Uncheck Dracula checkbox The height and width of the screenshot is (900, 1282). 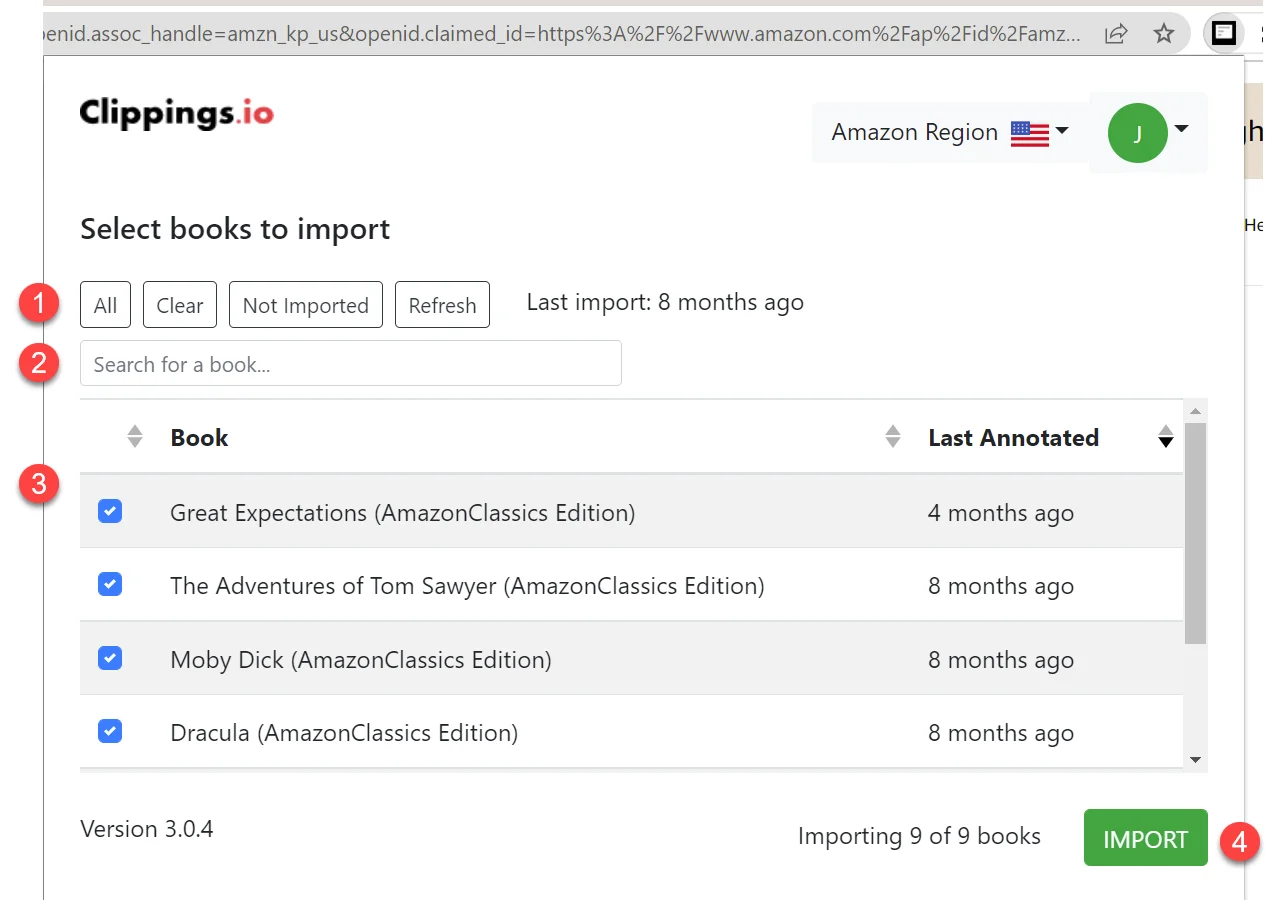(x=110, y=732)
